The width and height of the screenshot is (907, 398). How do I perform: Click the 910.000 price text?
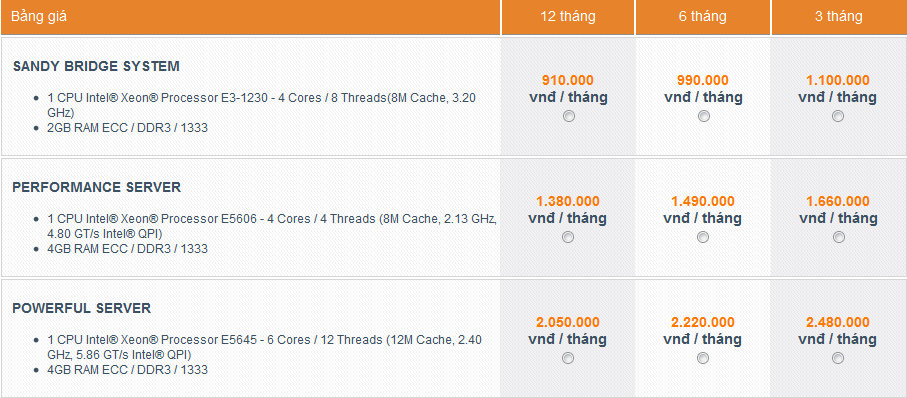[568, 80]
